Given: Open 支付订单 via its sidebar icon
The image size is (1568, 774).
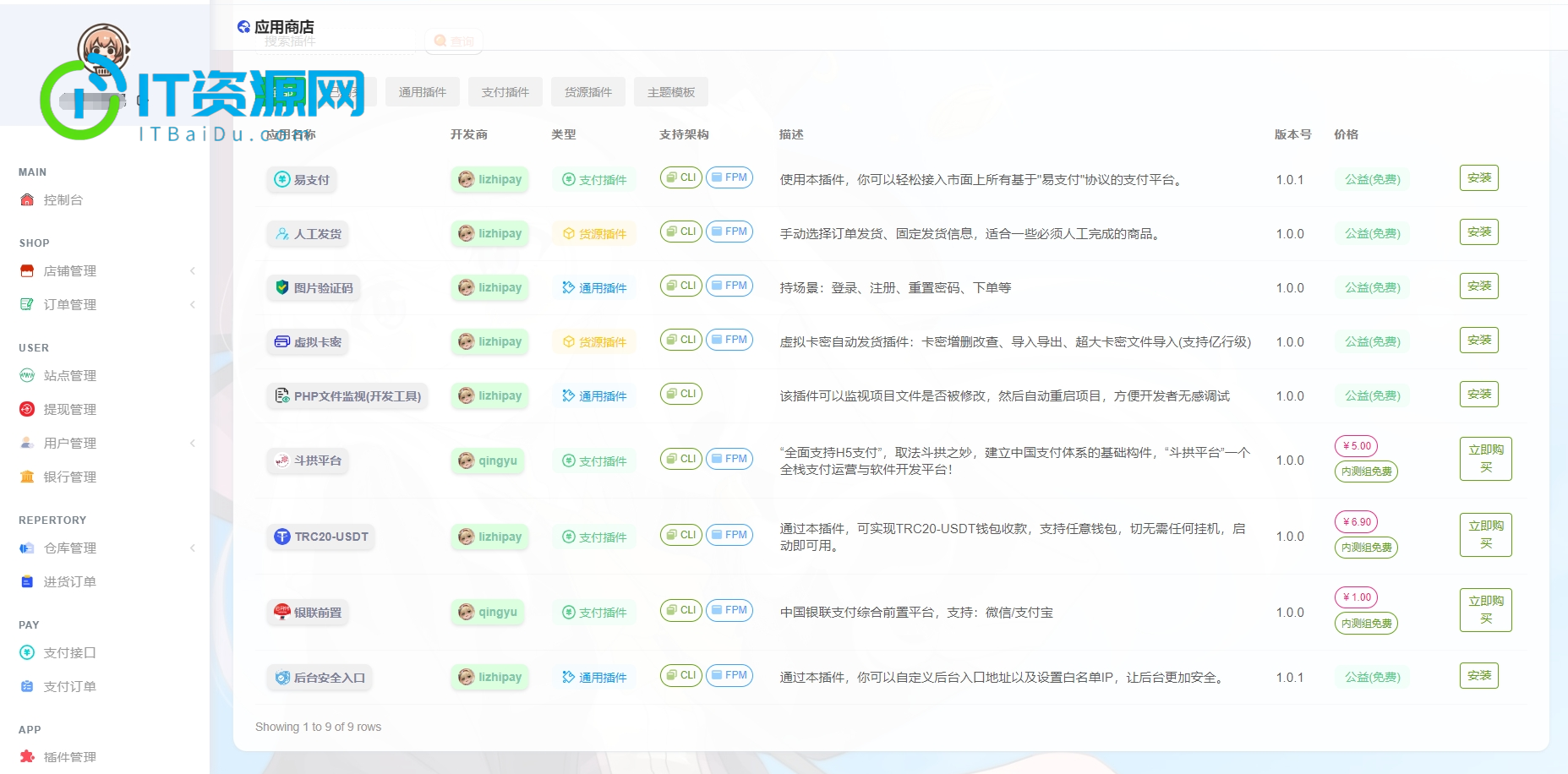Looking at the screenshot, I should (27, 687).
